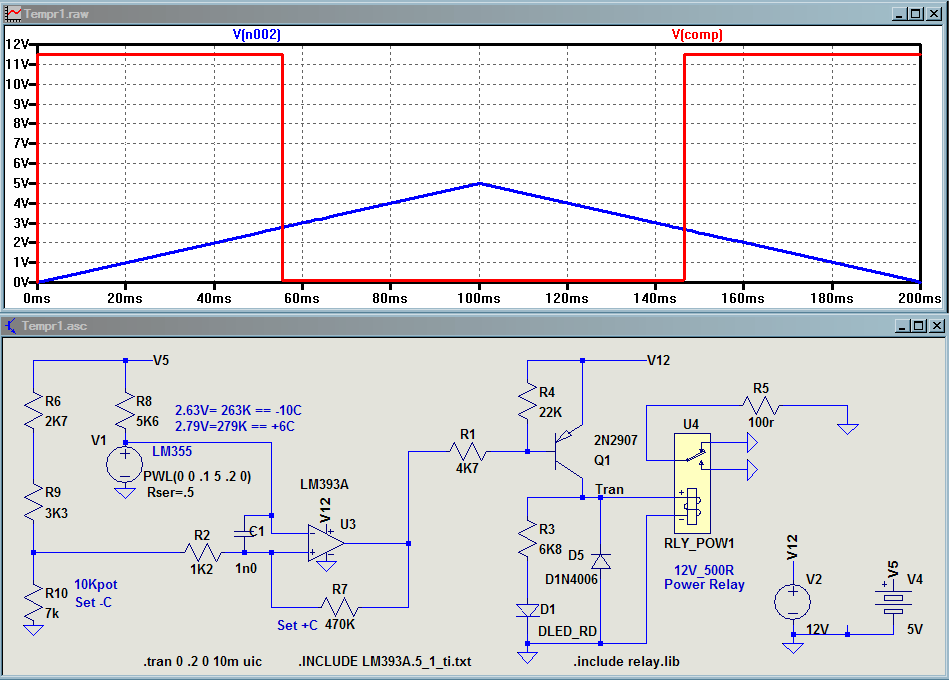Click the 2.79V=279K == +6C comment
Image resolution: width=949 pixels, height=680 pixels.
coord(235,427)
